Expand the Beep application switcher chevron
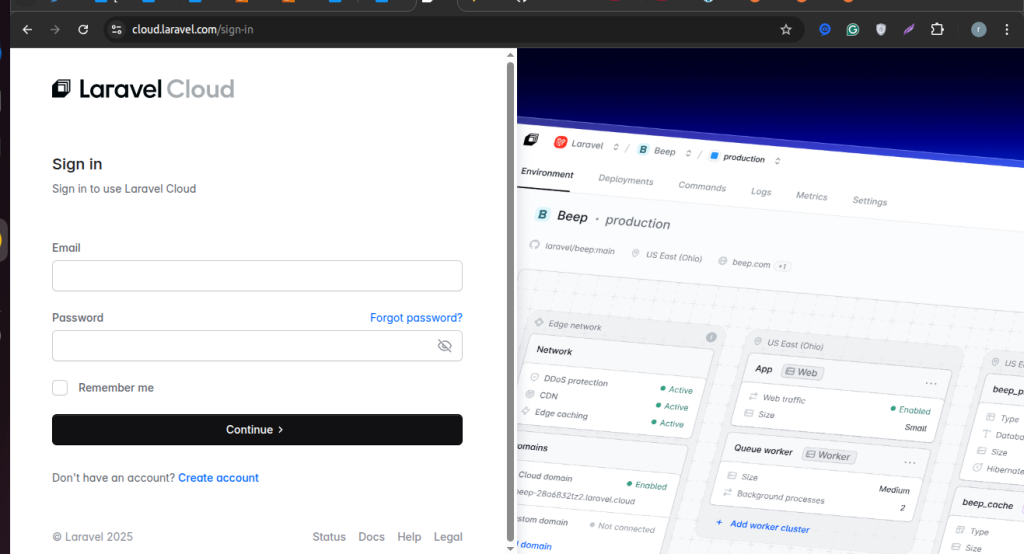Image resolution: width=1024 pixels, height=554 pixels. [688, 153]
